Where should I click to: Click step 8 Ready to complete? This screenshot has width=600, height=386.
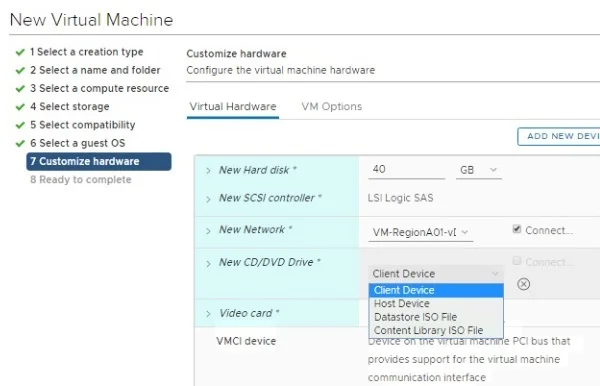[81, 179]
